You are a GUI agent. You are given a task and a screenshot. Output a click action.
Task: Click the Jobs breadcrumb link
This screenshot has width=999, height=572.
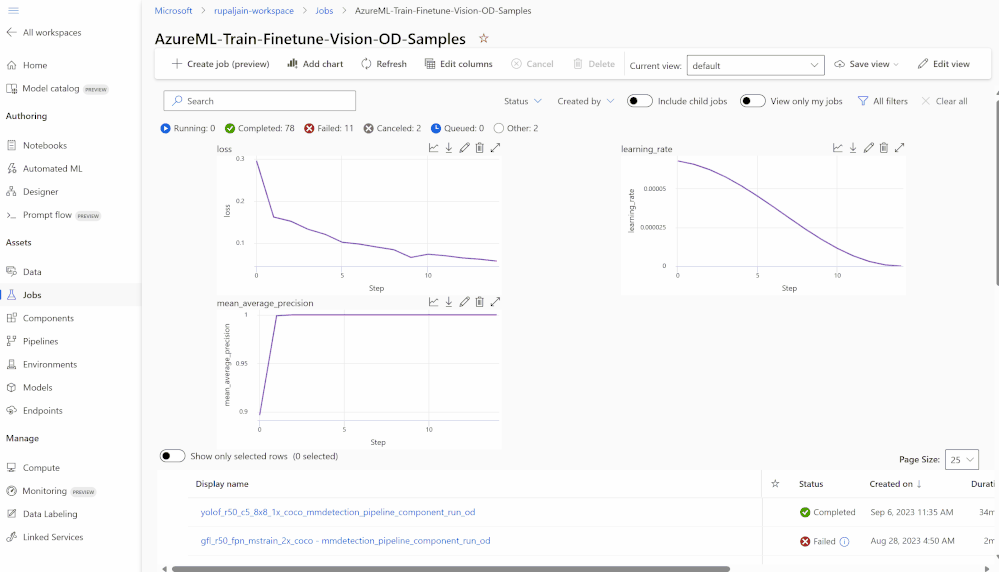pyautogui.click(x=324, y=11)
